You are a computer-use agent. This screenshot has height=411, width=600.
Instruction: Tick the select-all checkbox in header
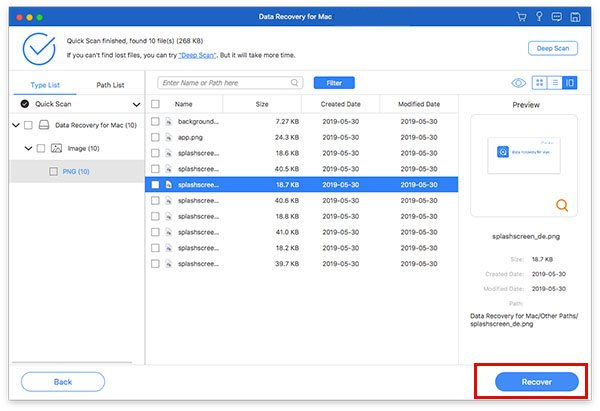(x=155, y=104)
